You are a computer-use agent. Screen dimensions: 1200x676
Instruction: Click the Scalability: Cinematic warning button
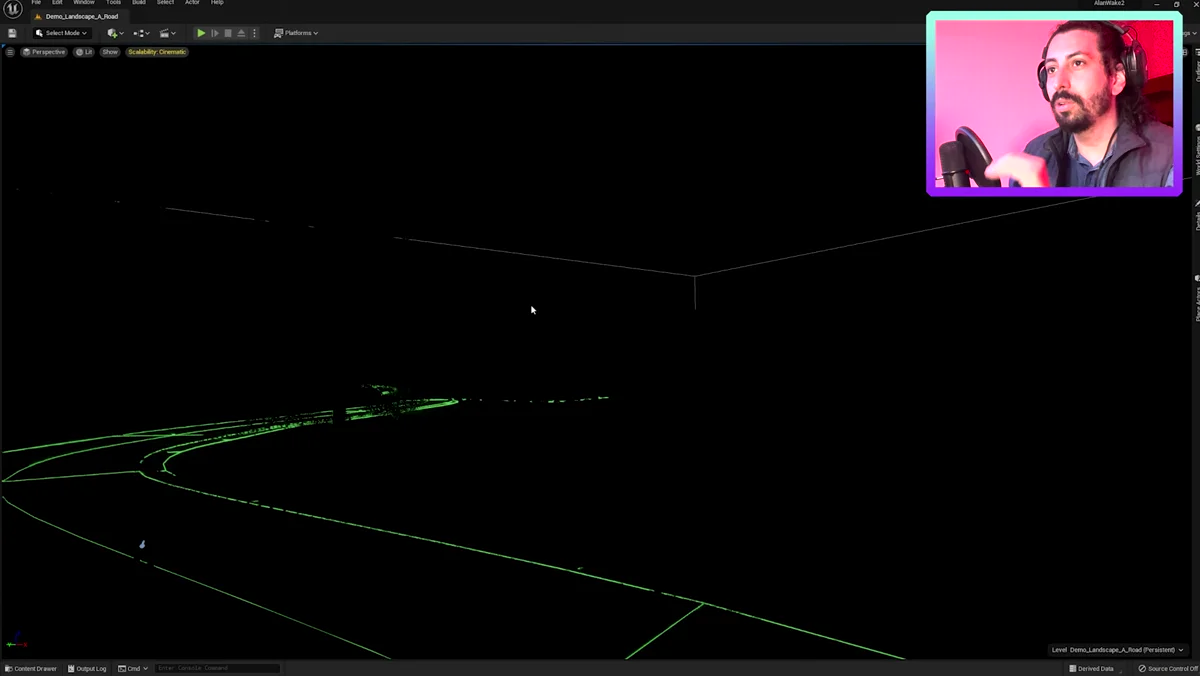tap(157, 52)
